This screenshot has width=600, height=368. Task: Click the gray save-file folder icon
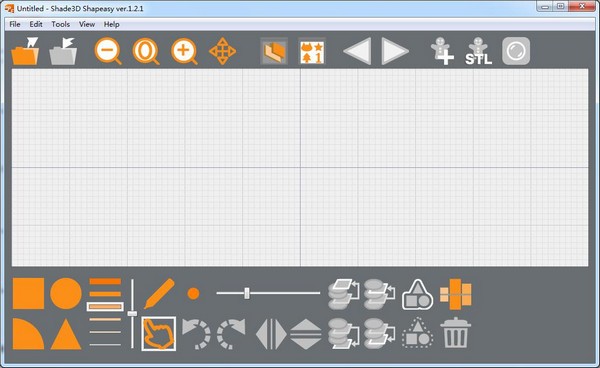(x=63, y=51)
